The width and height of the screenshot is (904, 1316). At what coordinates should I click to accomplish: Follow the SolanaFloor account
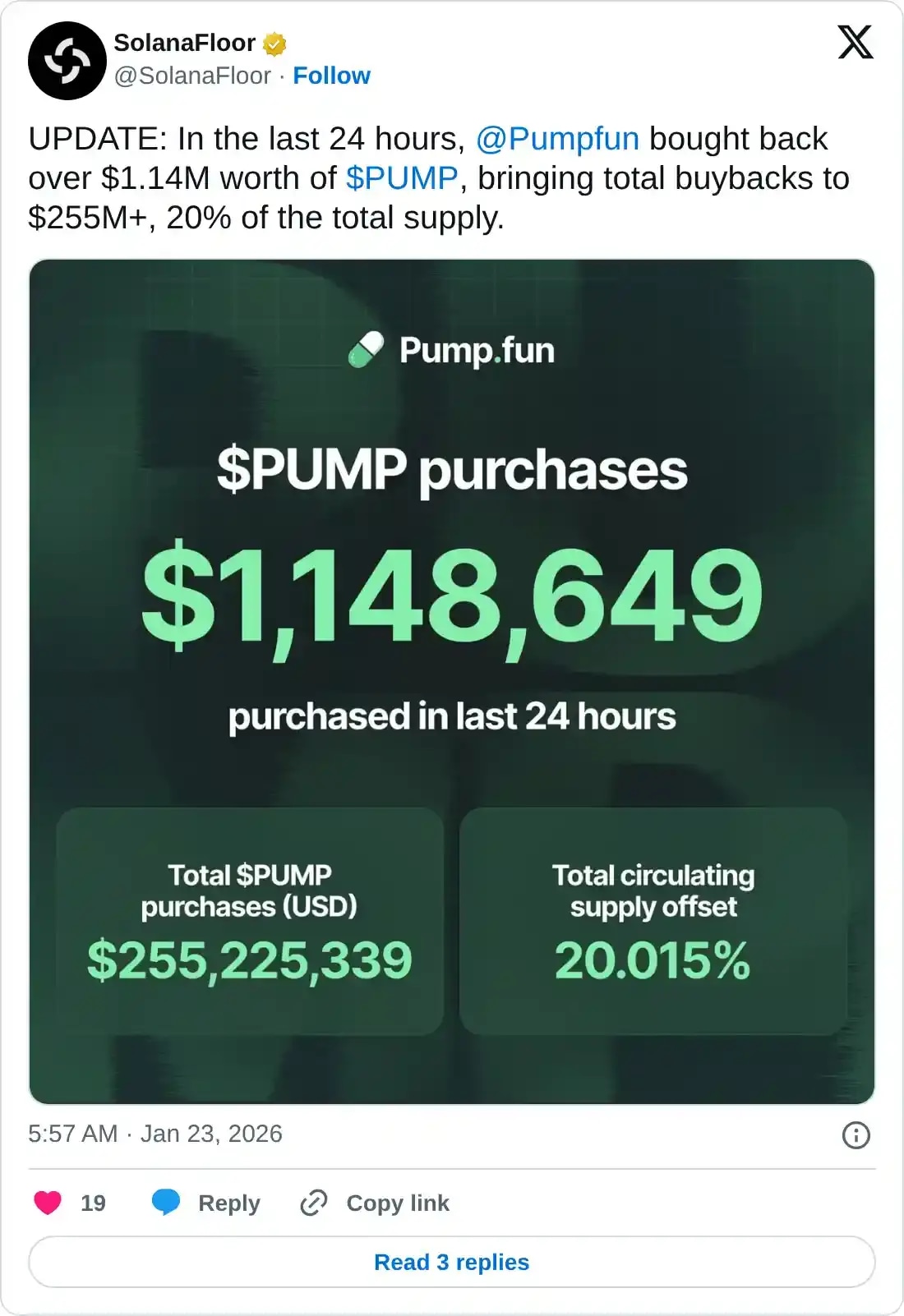click(331, 76)
